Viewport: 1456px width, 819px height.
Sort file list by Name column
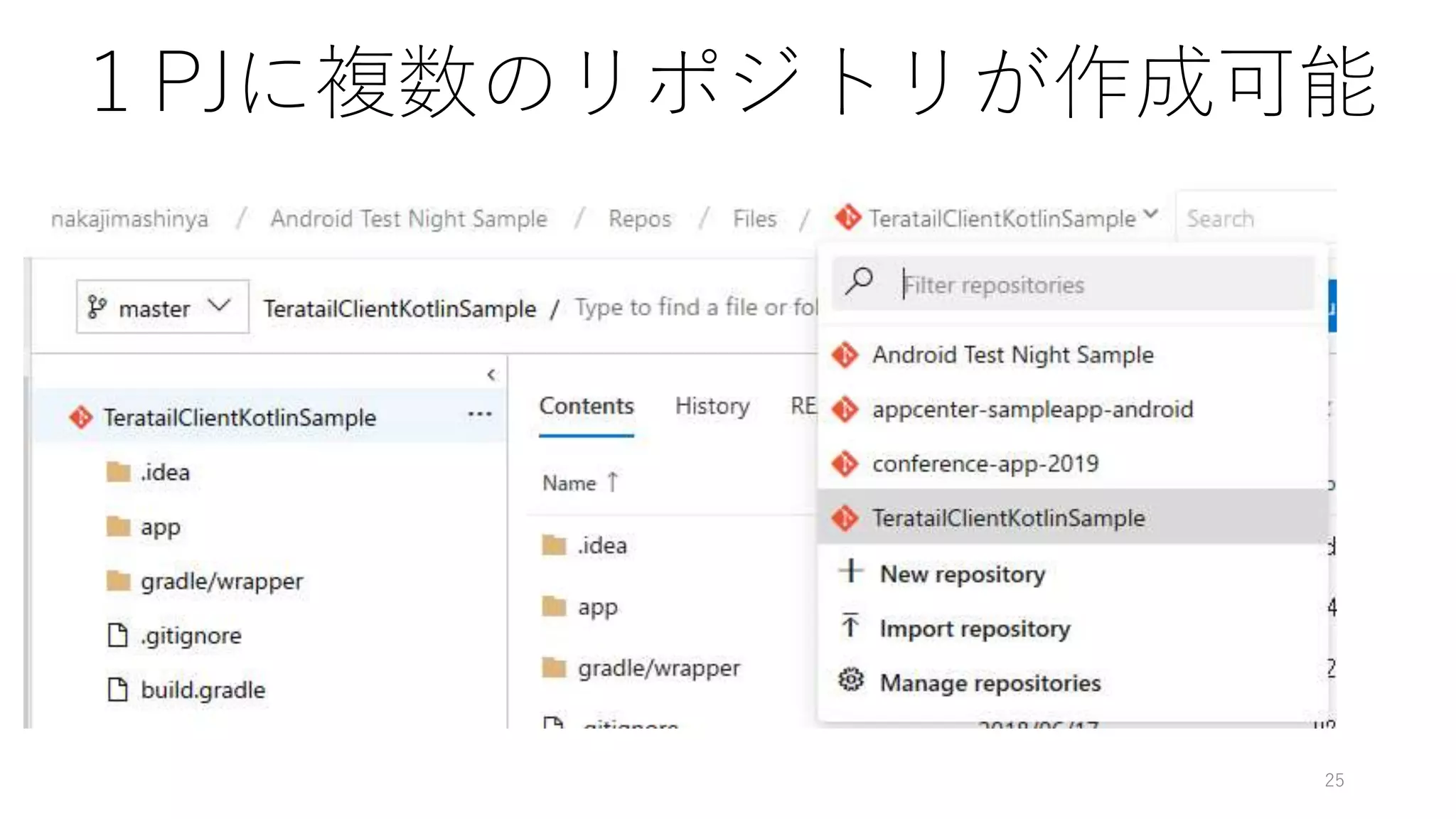[x=569, y=483]
